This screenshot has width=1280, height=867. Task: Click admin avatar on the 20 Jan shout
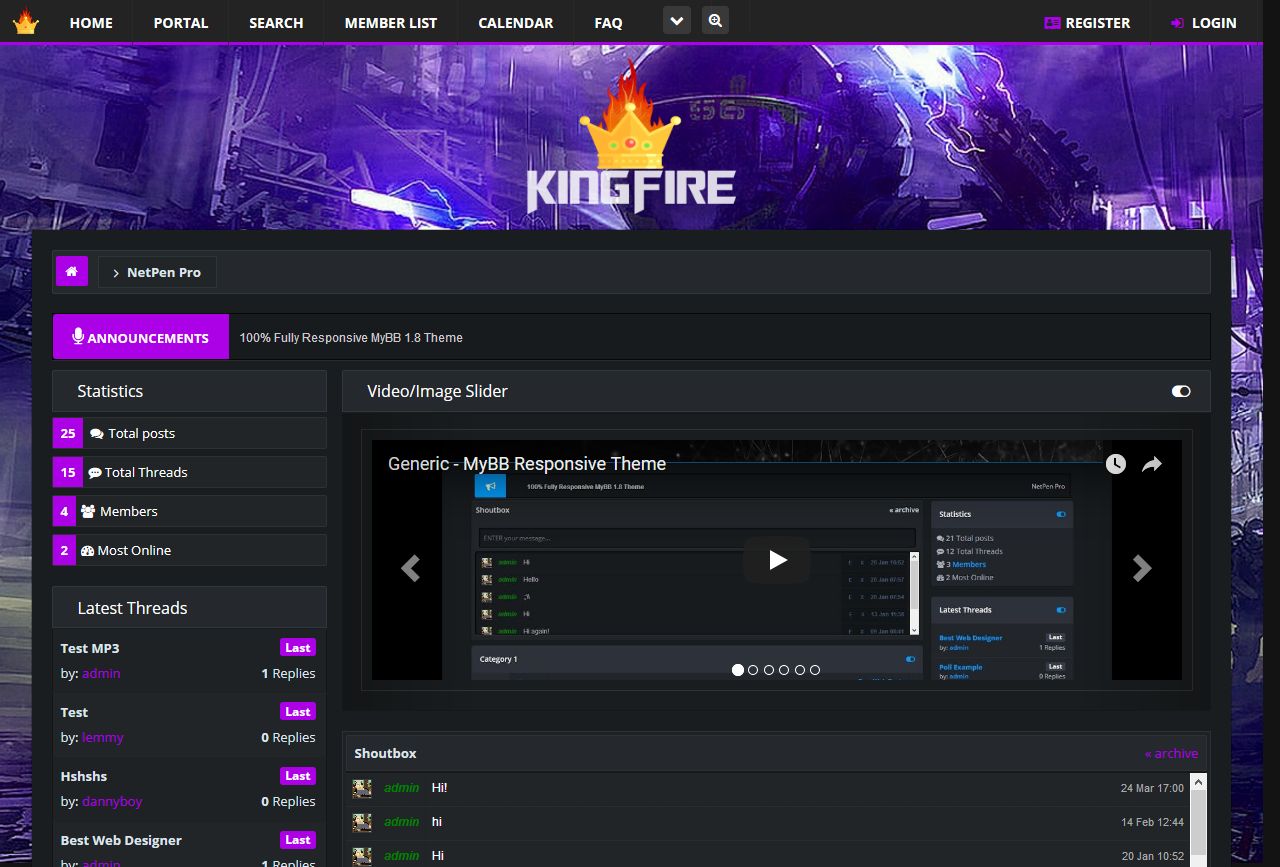[362, 856]
